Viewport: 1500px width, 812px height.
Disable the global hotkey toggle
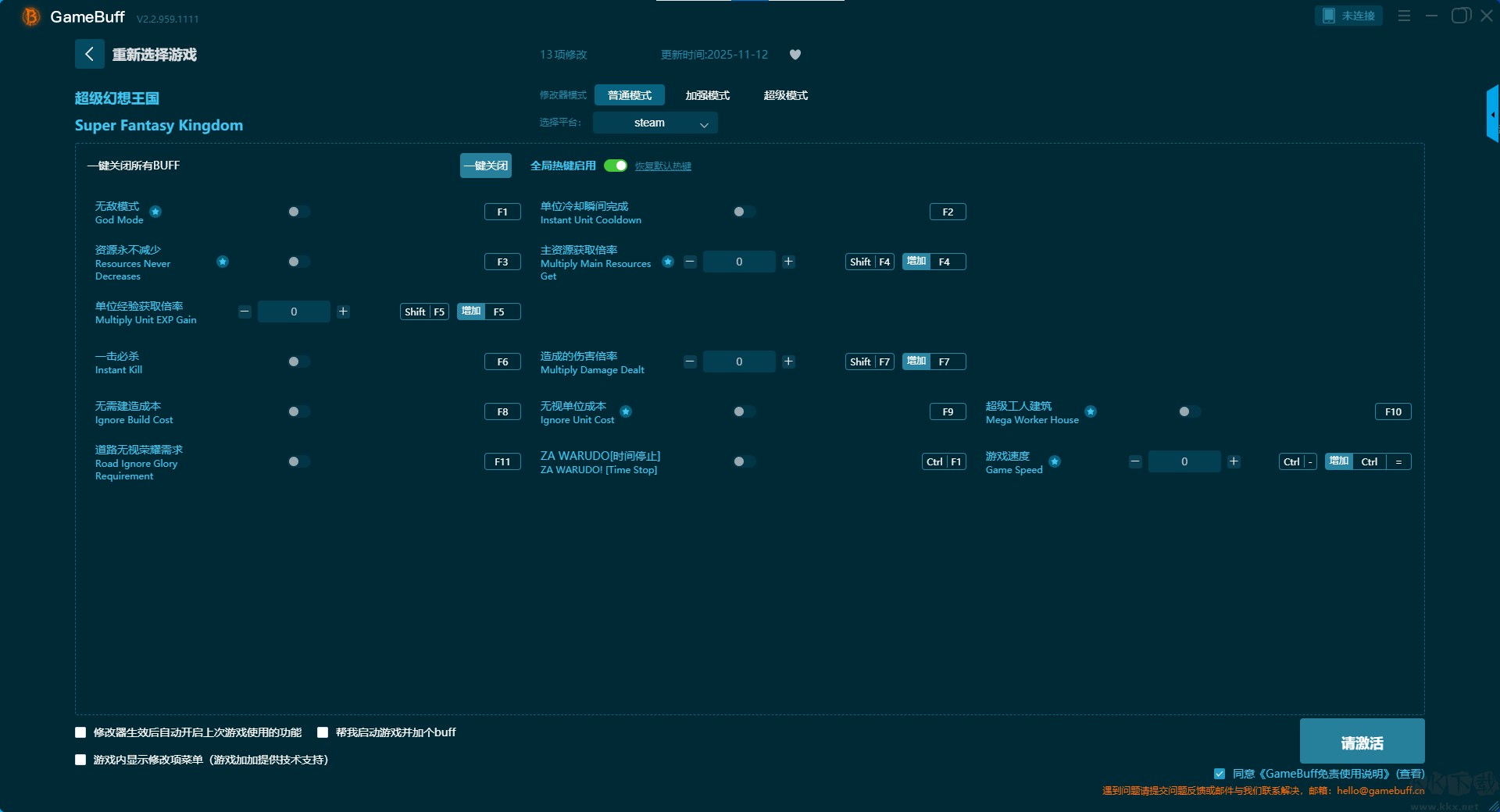pyautogui.click(x=616, y=166)
